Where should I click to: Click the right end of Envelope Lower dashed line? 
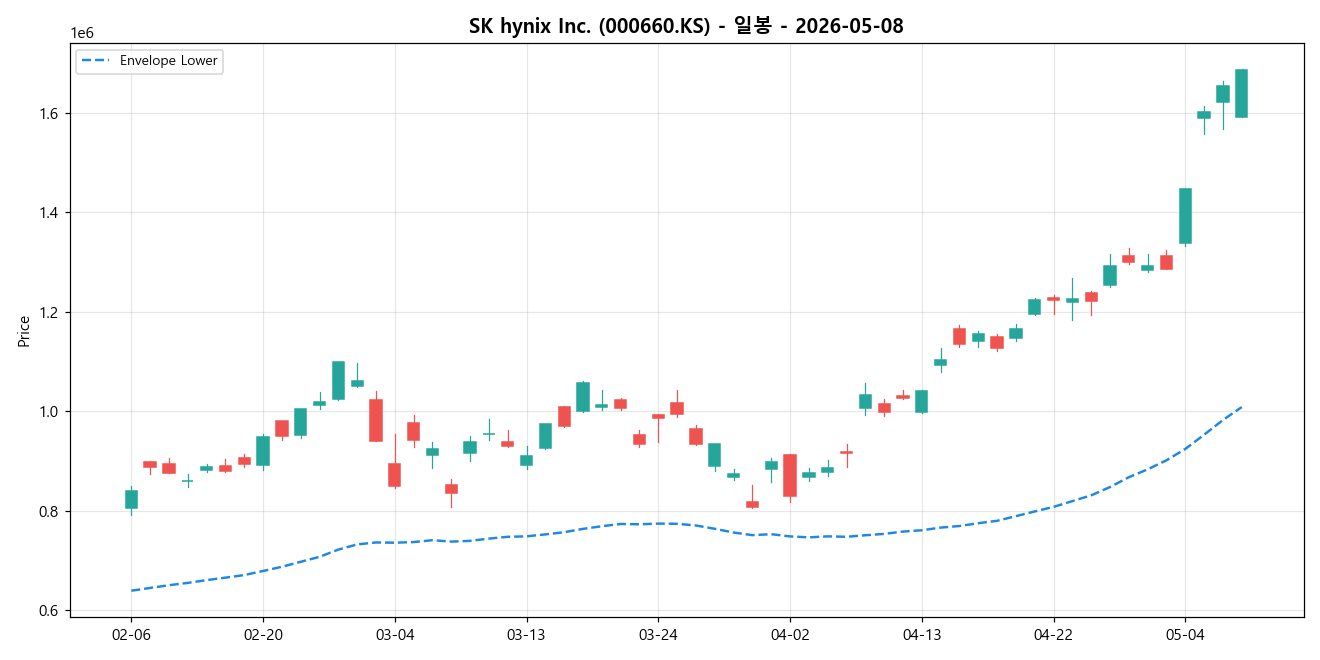click(1240, 407)
